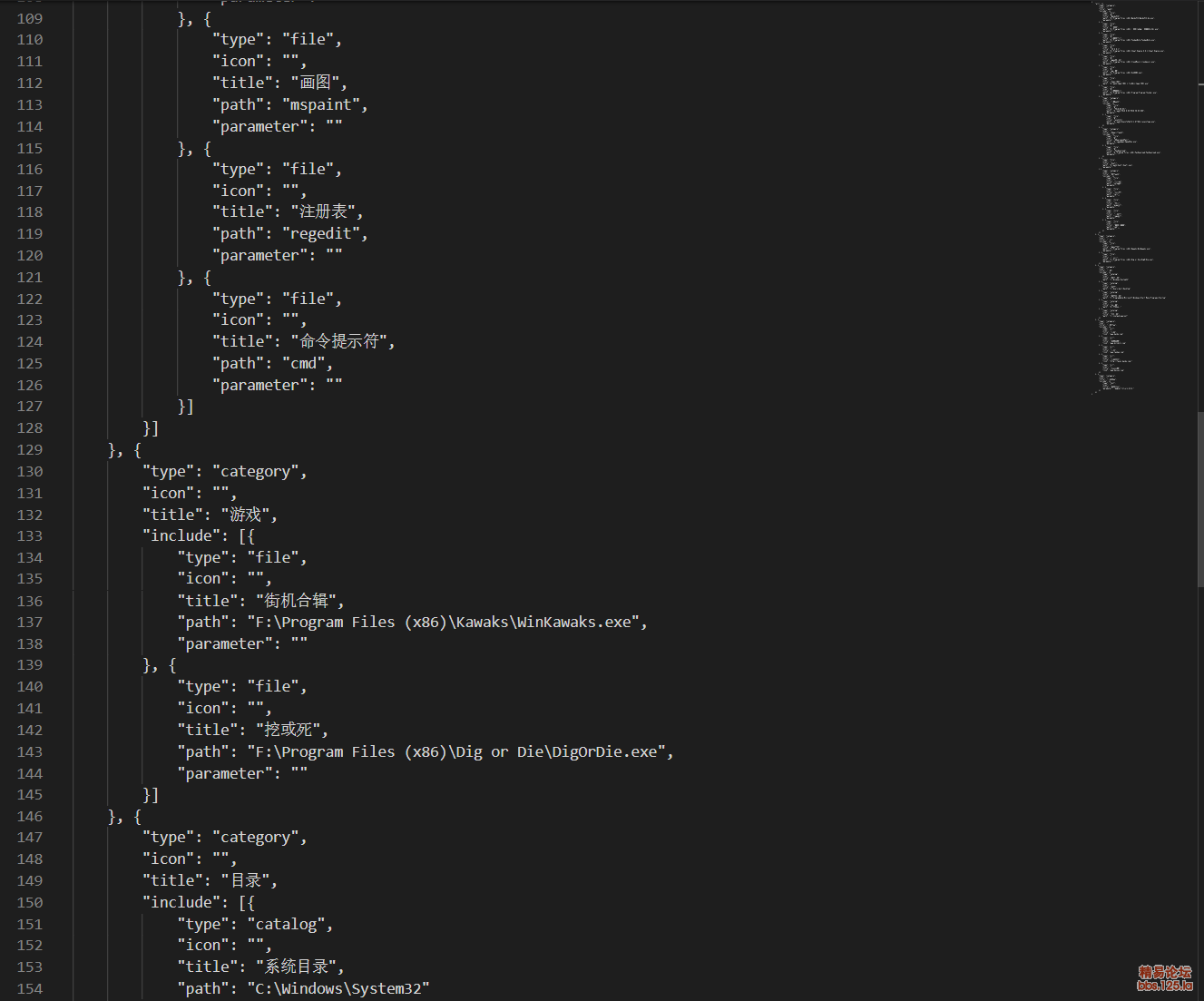
Task: Click the "命令提示符" title value
Action: 339,341
